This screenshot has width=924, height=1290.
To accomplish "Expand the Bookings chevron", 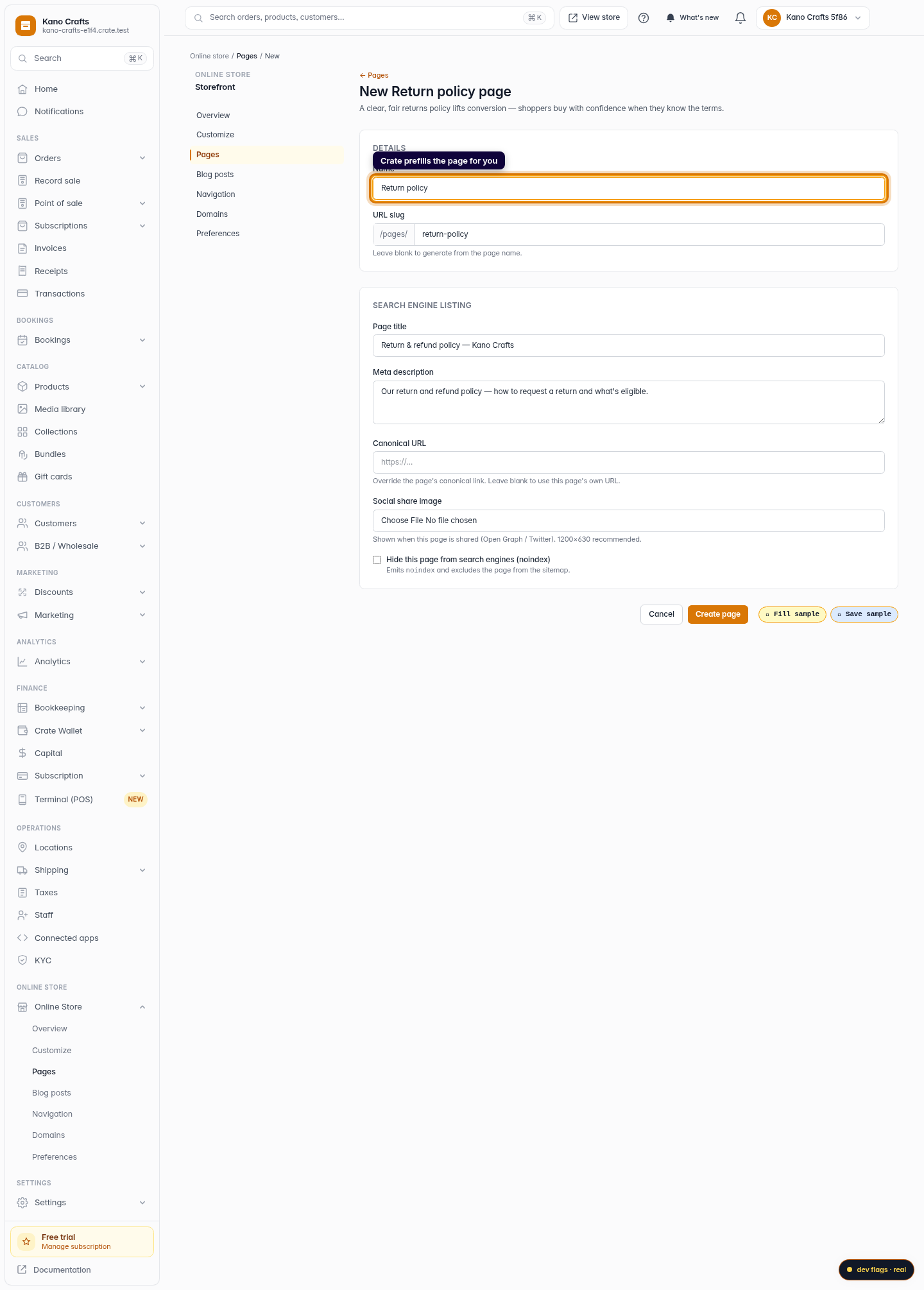I will 142,340.
